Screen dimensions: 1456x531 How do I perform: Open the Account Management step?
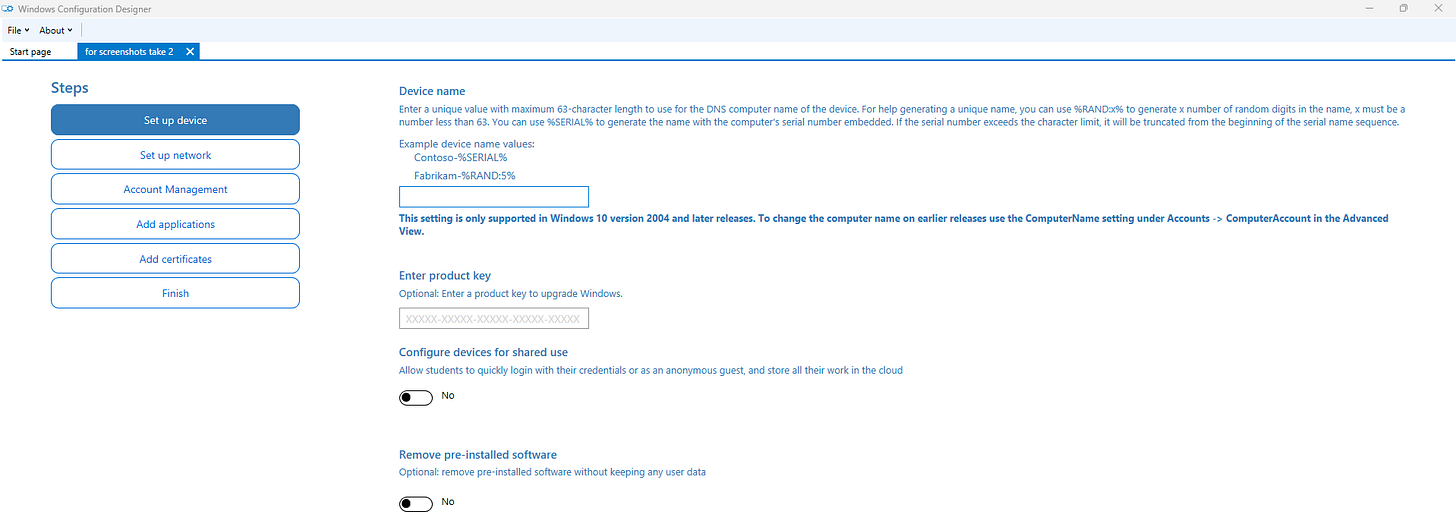pyautogui.click(x=175, y=189)
